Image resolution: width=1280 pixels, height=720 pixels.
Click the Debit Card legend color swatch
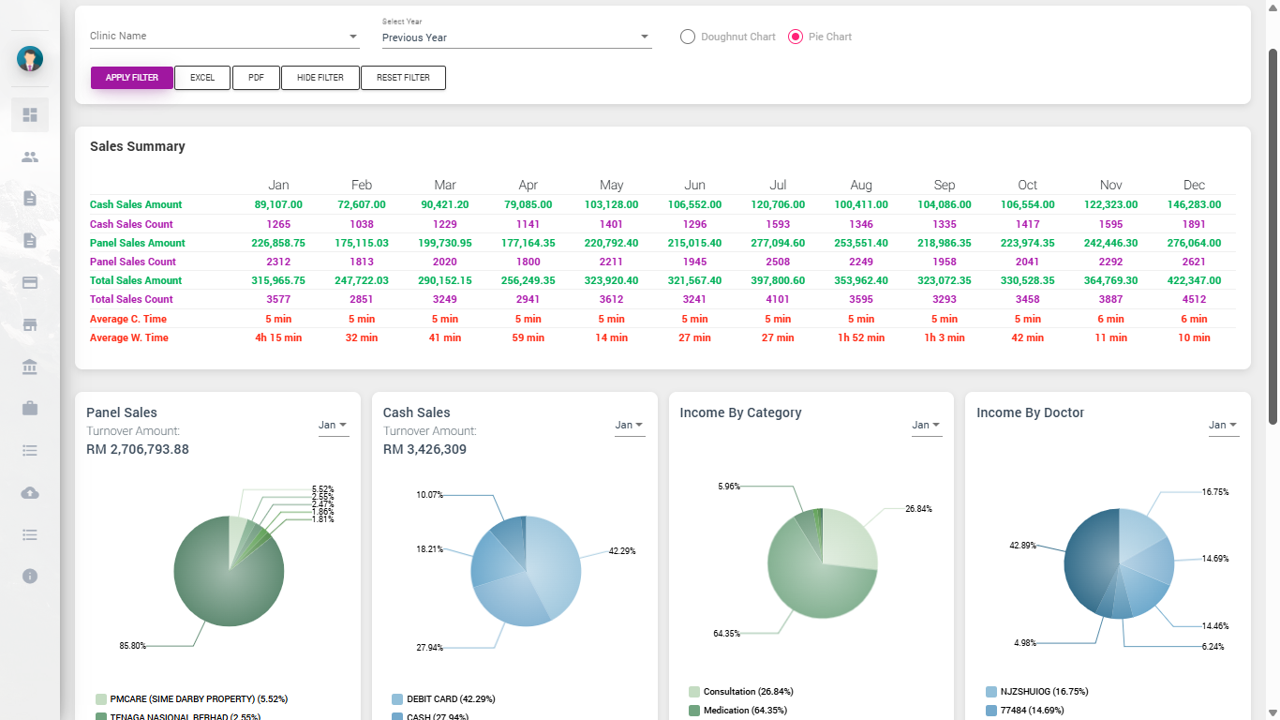[398, 700]
